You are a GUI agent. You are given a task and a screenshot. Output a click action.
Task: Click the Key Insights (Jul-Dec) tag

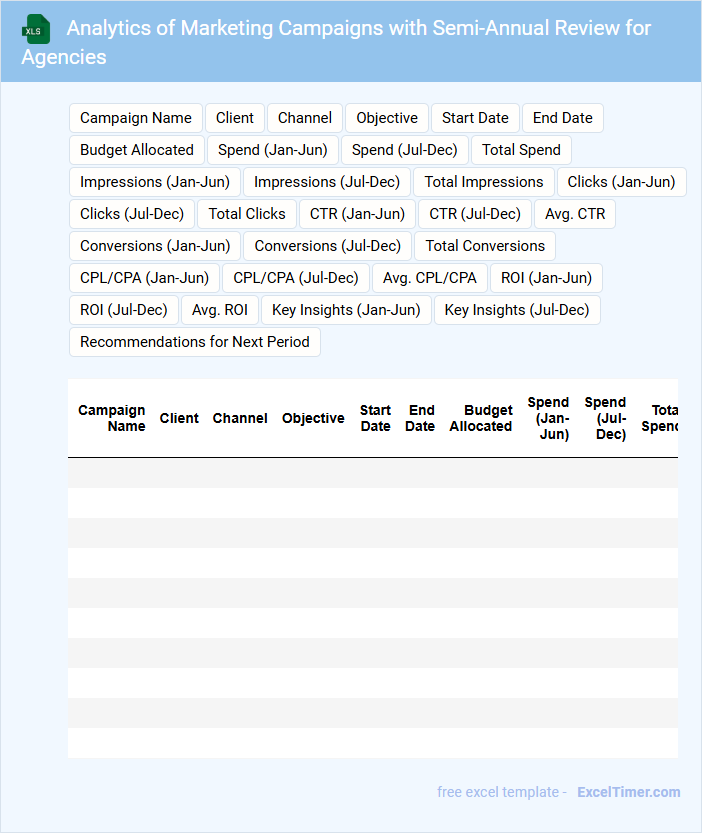pos(517,309)
